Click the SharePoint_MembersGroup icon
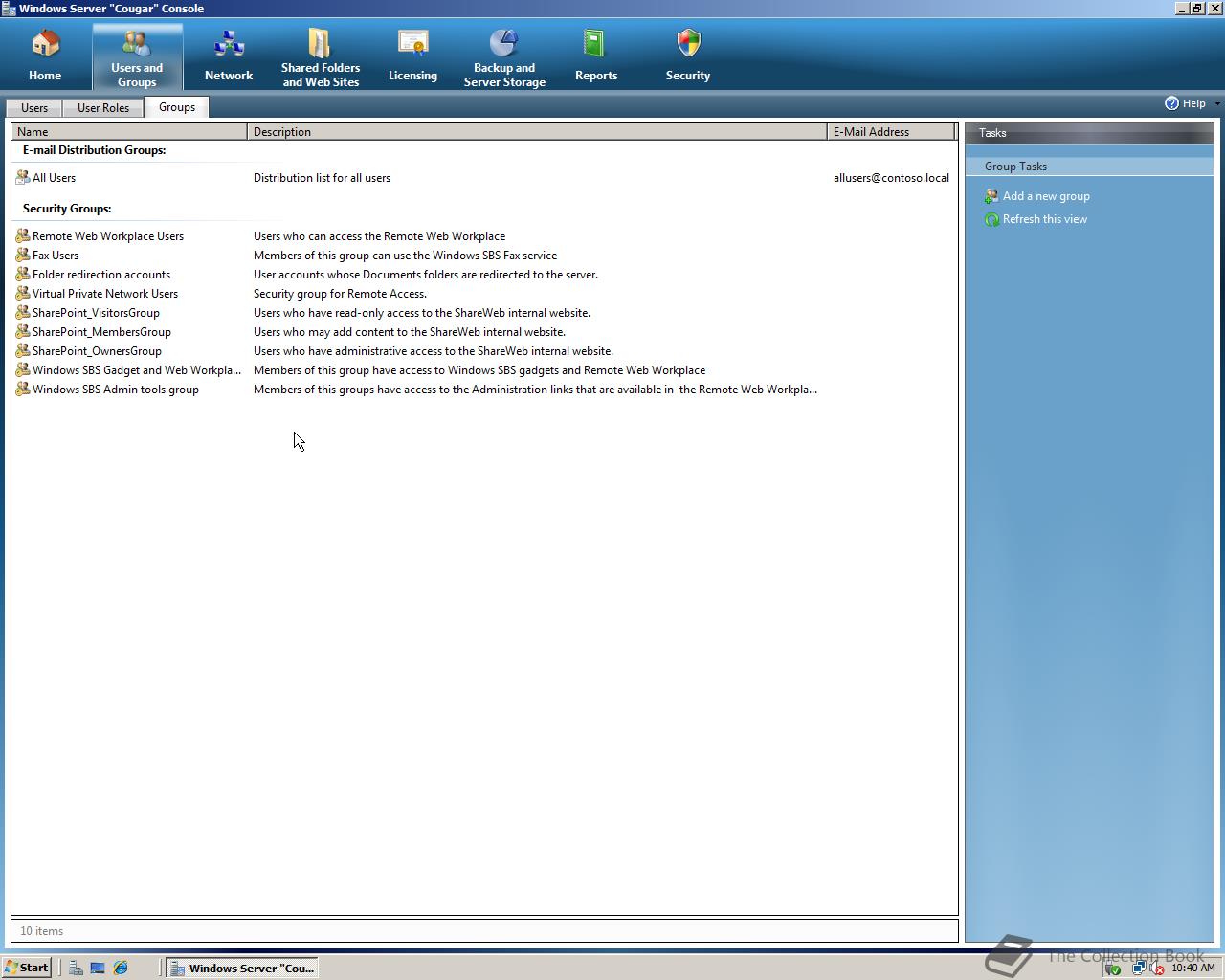The image size is (1225, 980). [x=23, y=332]
